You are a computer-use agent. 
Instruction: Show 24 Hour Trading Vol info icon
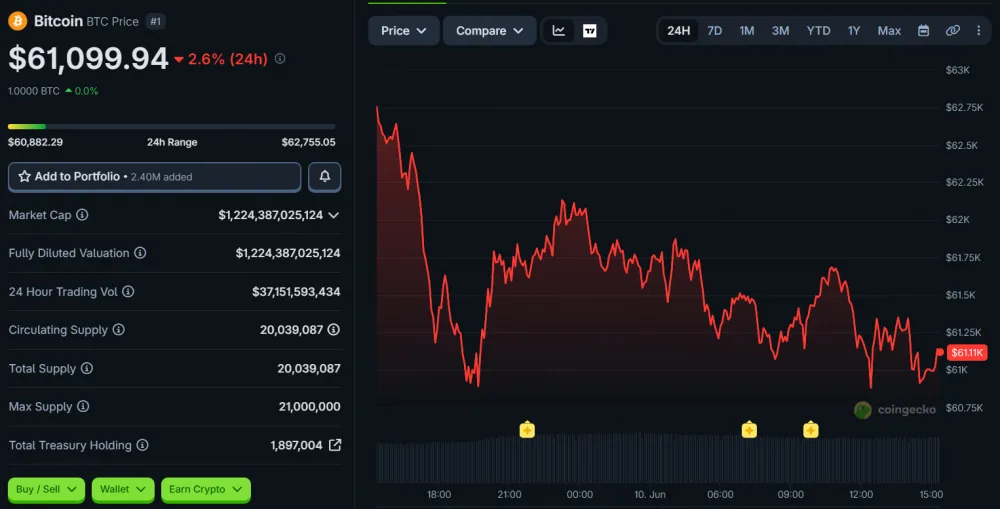tap(128, 291)
